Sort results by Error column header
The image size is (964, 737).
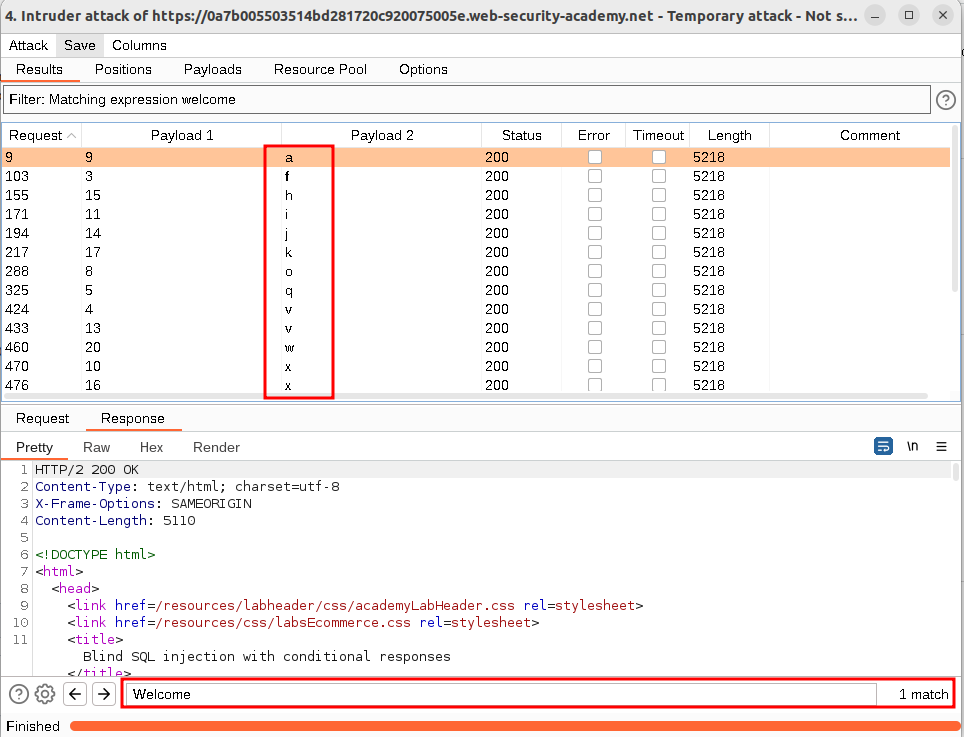coord(593,136)
